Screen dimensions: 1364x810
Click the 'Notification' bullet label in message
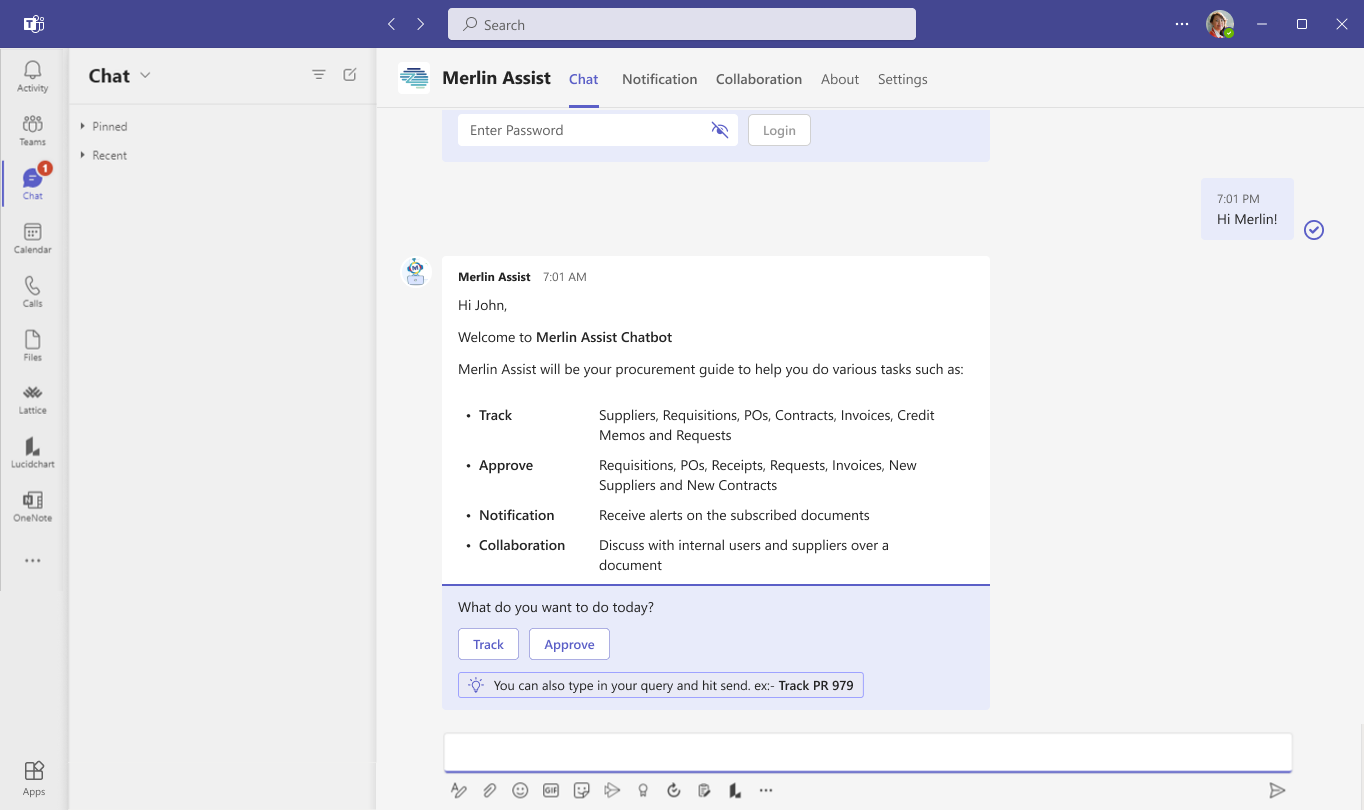516,515
